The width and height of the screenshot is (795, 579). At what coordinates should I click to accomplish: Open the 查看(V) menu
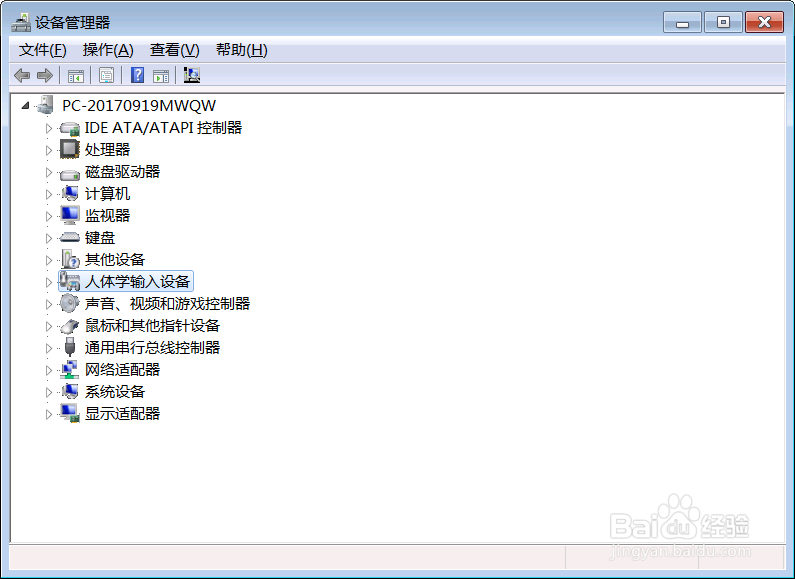[175, 50]
